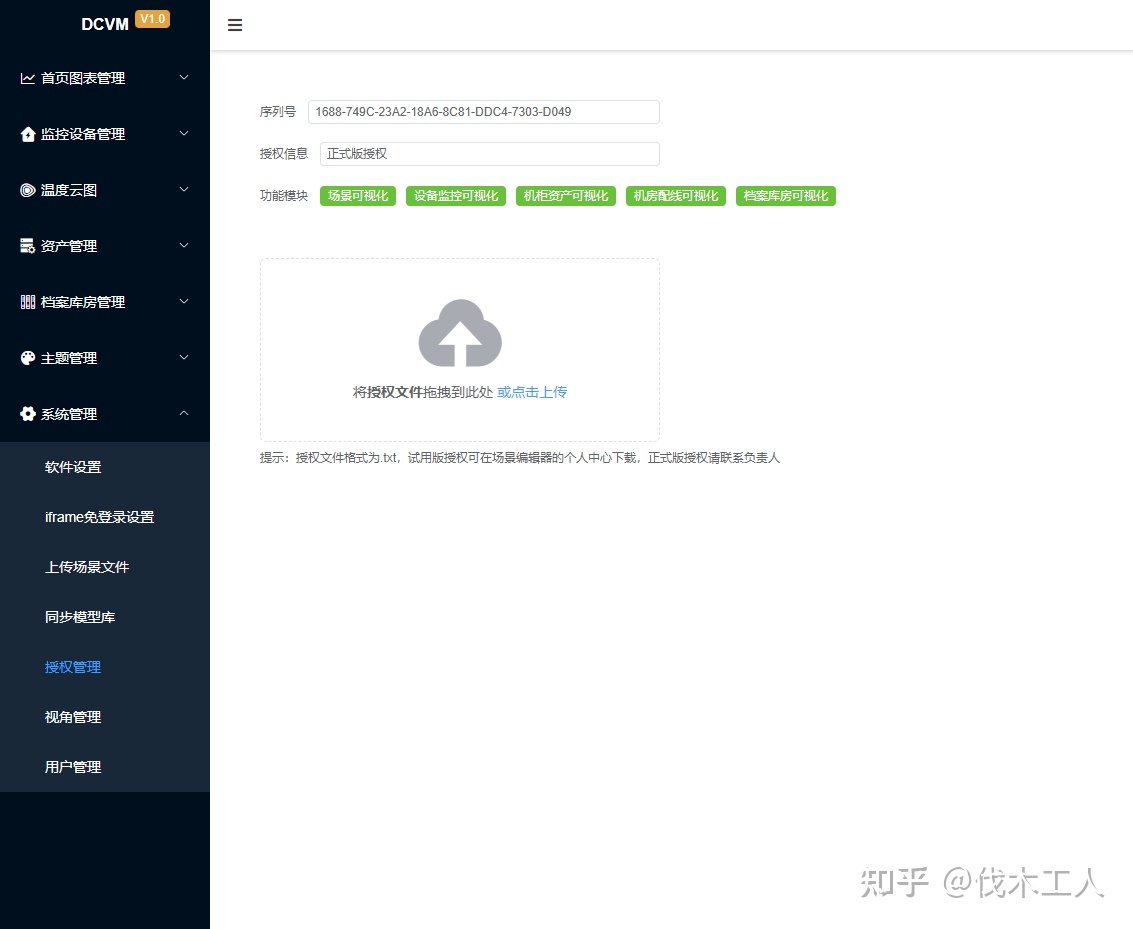Expand the 资产管理 chevron
The height and width of the screenshot is (929, 1133).
coord(184,246)
